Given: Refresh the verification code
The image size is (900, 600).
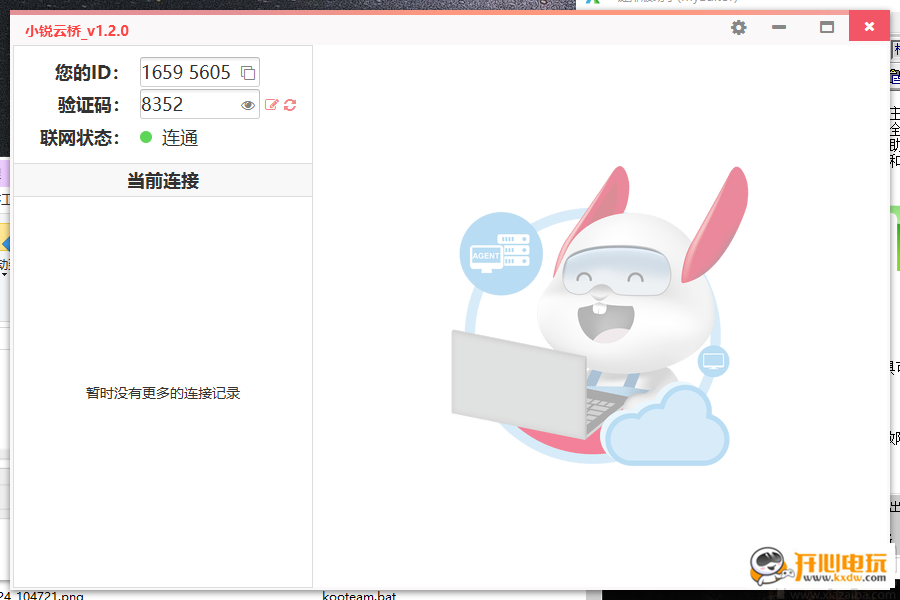Looking at the screenshot, I should click(290, 104).
